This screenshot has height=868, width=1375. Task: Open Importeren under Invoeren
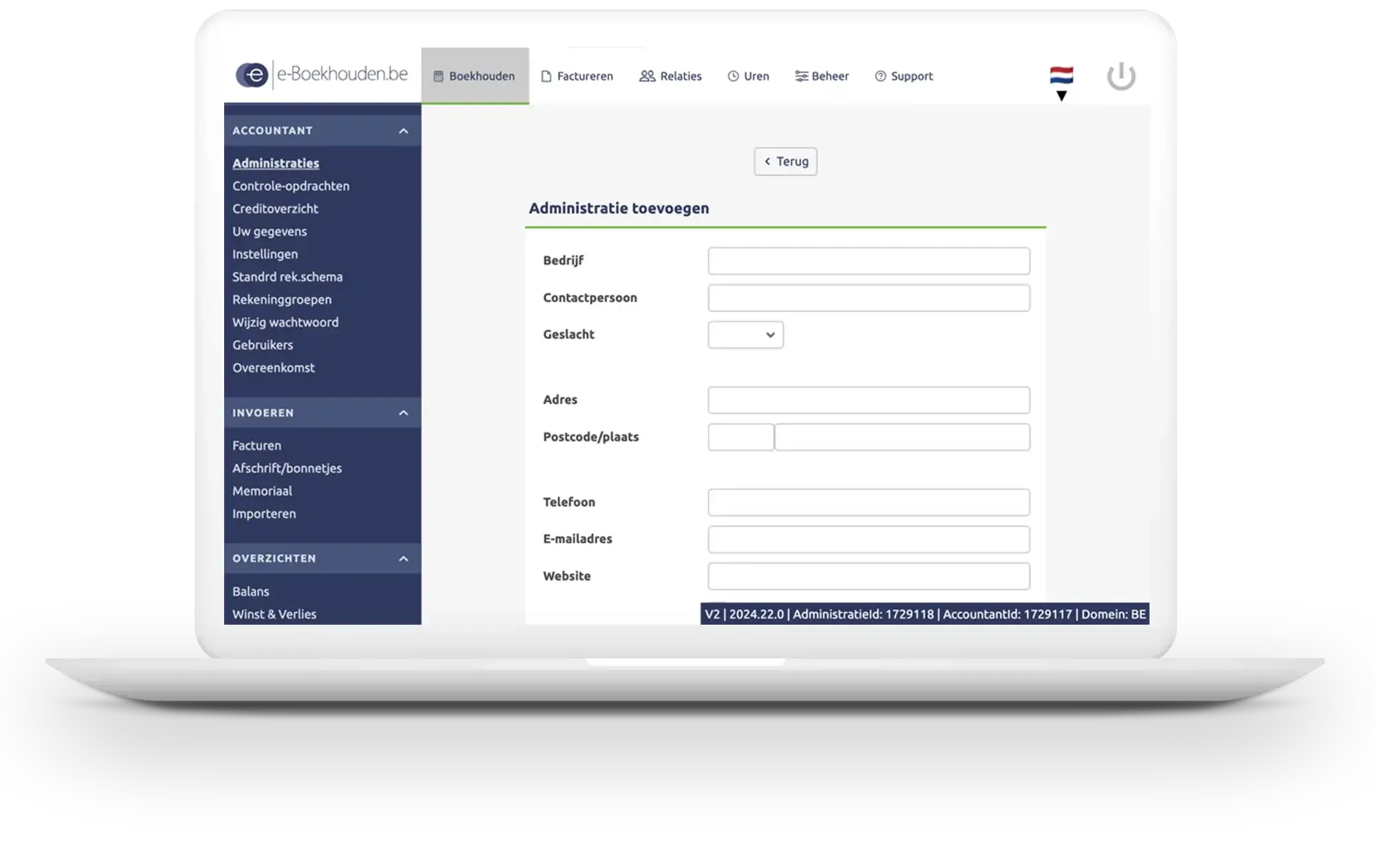[x=264, y=513]
